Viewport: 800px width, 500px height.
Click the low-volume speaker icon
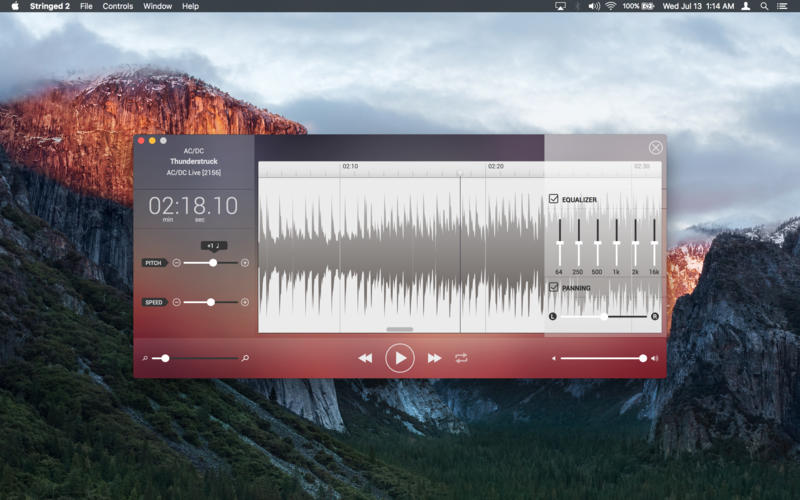click(554, 359)
